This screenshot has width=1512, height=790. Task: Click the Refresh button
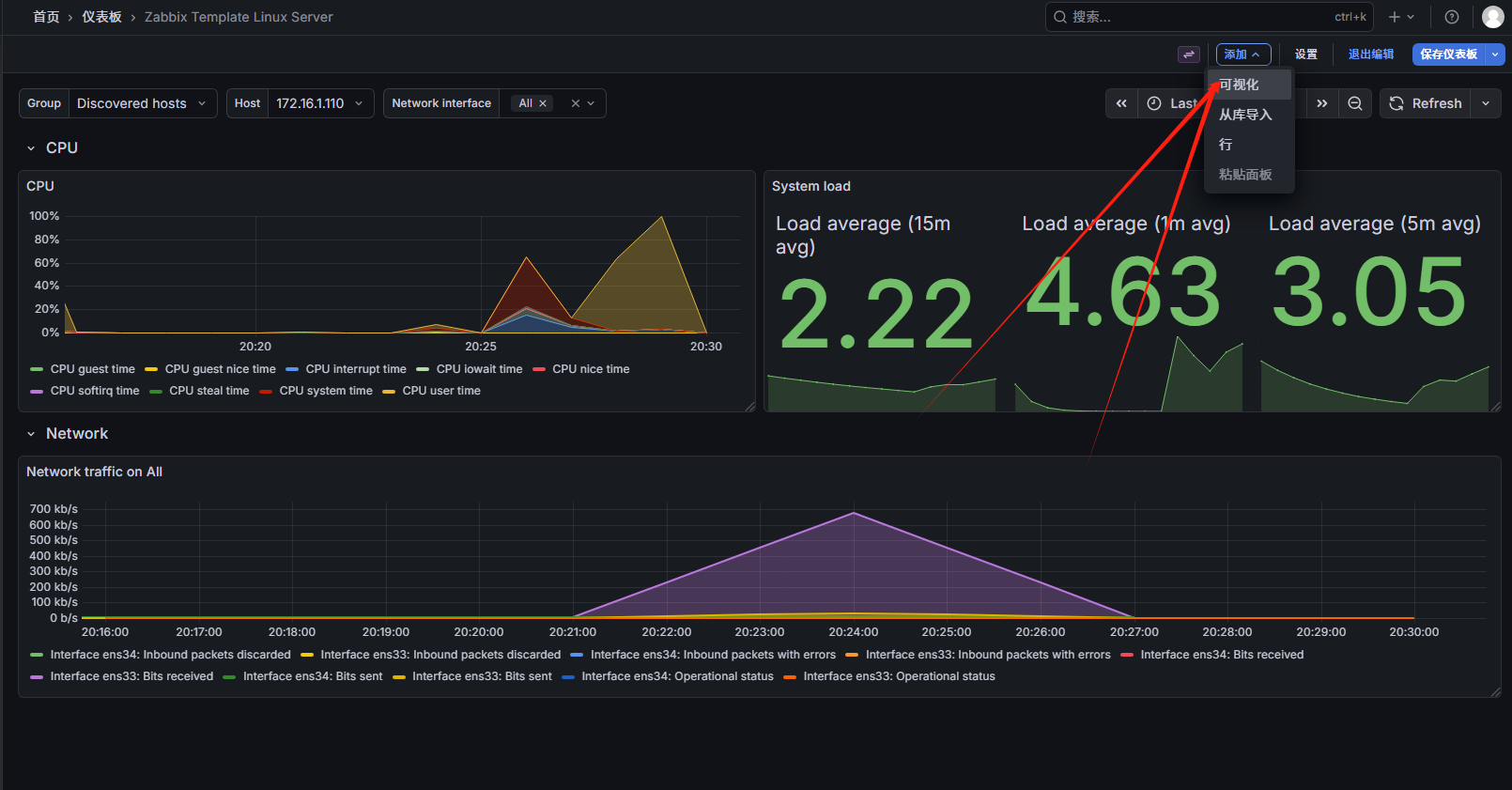pyautogui.click(x=1426, y=103)
